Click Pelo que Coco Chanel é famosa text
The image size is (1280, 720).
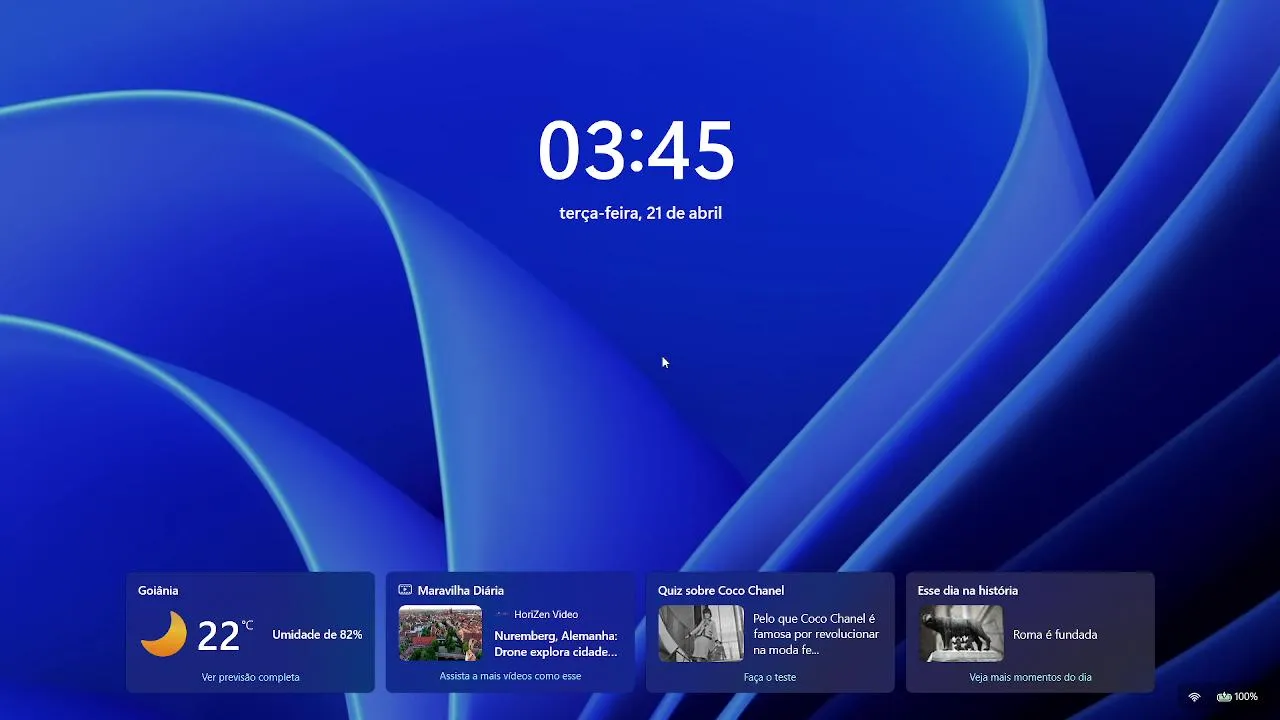pyautogui.click(x=816, y=634)
